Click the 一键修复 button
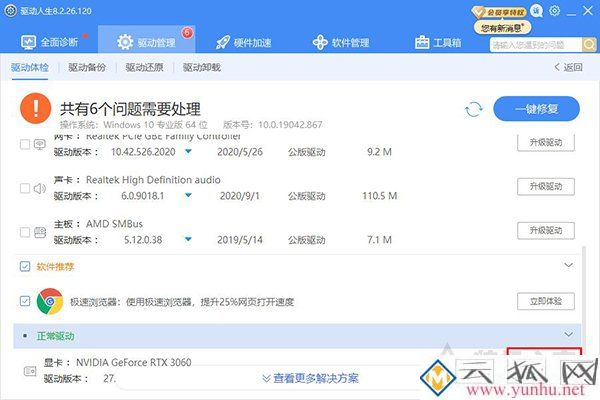 tap(536, 109)
